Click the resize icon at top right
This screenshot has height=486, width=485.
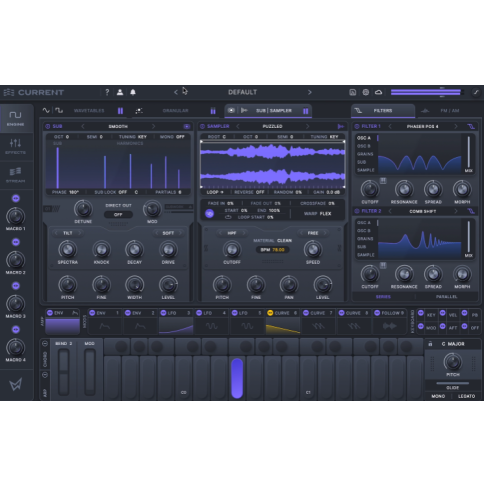pyautogui.click(x=476, y=92)
